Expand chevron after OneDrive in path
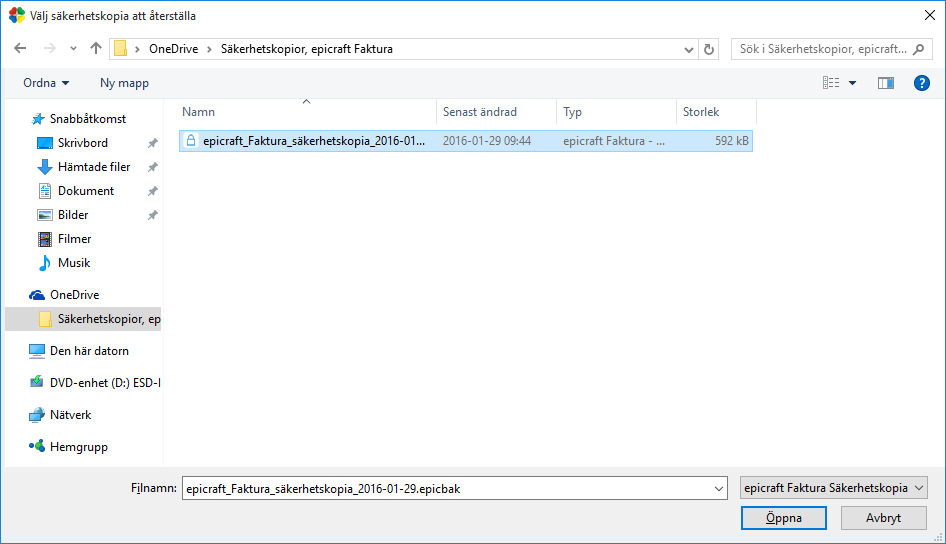The image size is (946, 544). coord(209,49)
